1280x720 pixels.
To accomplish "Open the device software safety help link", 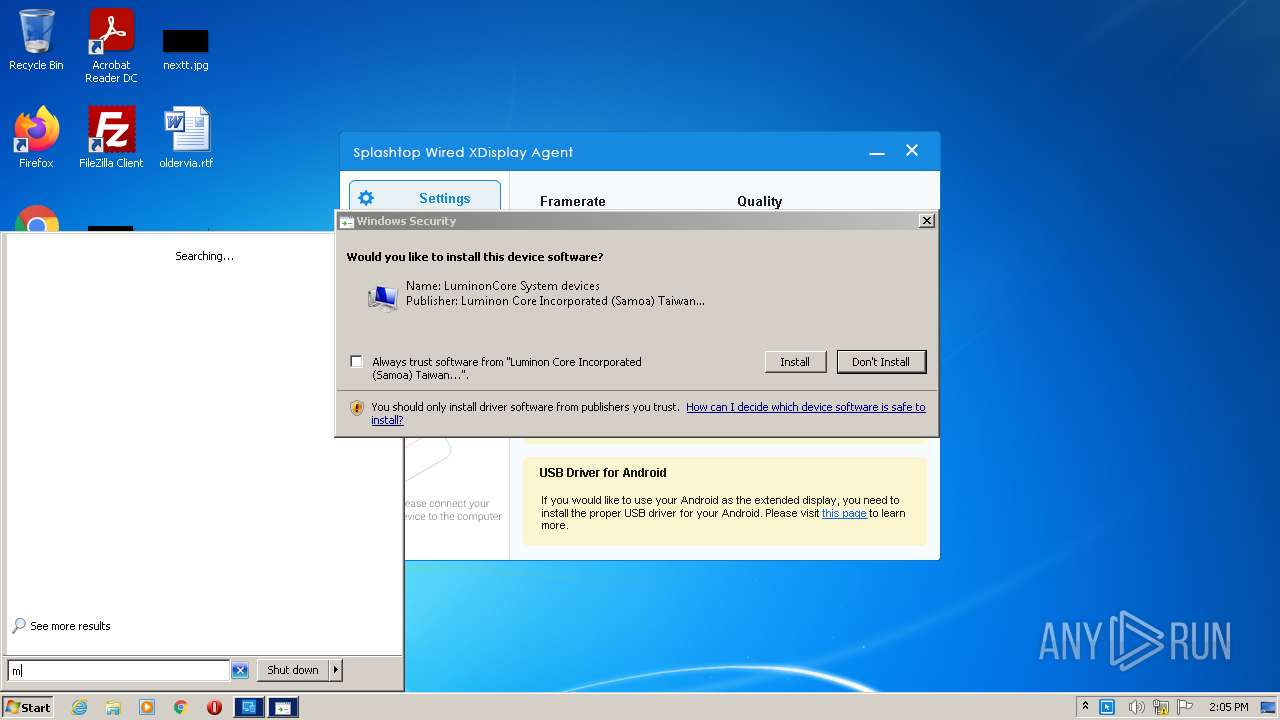I will [648, 414].
